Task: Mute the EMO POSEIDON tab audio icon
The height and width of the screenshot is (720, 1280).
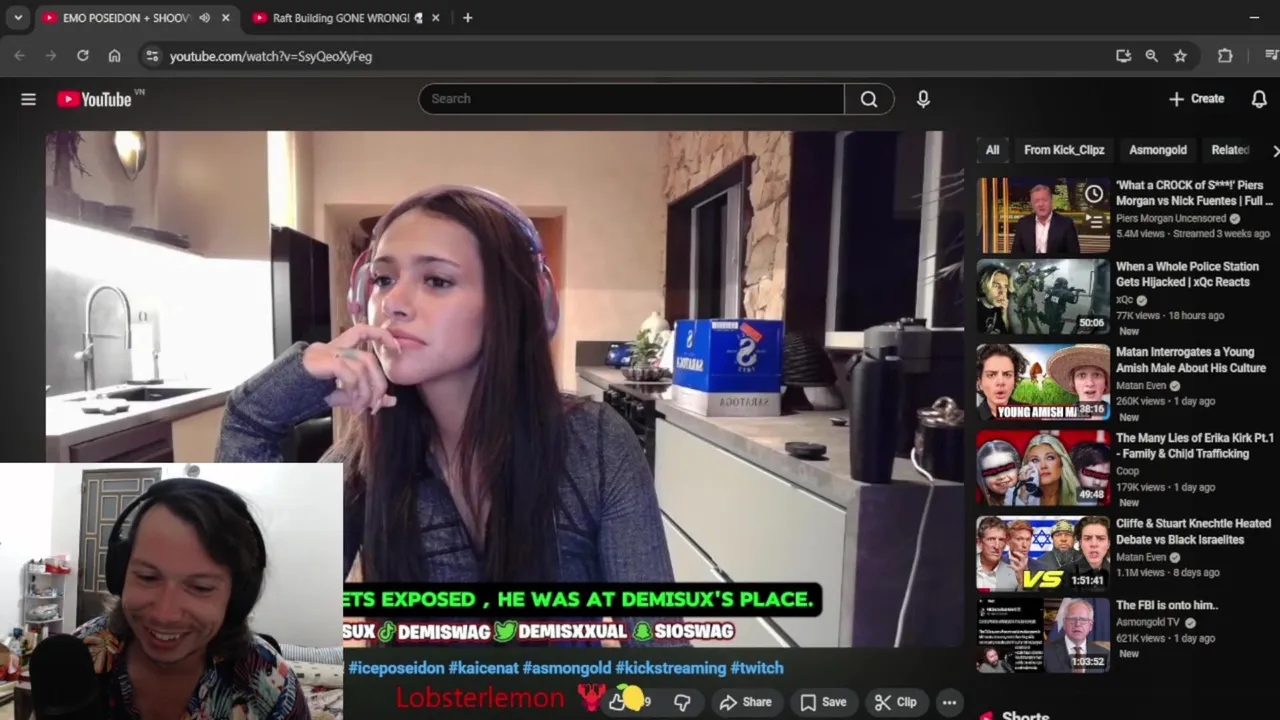Action: coord(204,18)
